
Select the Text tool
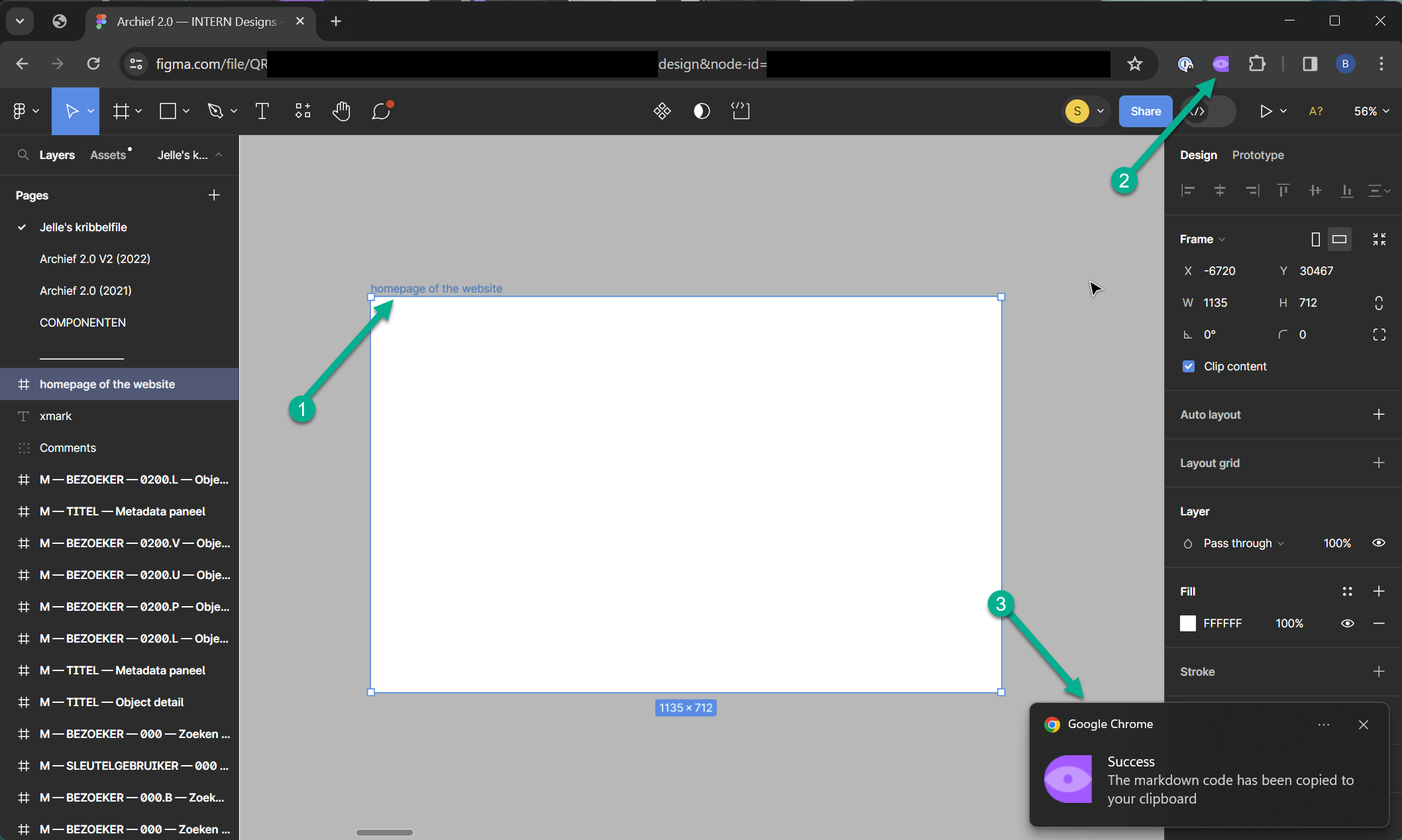262,111
